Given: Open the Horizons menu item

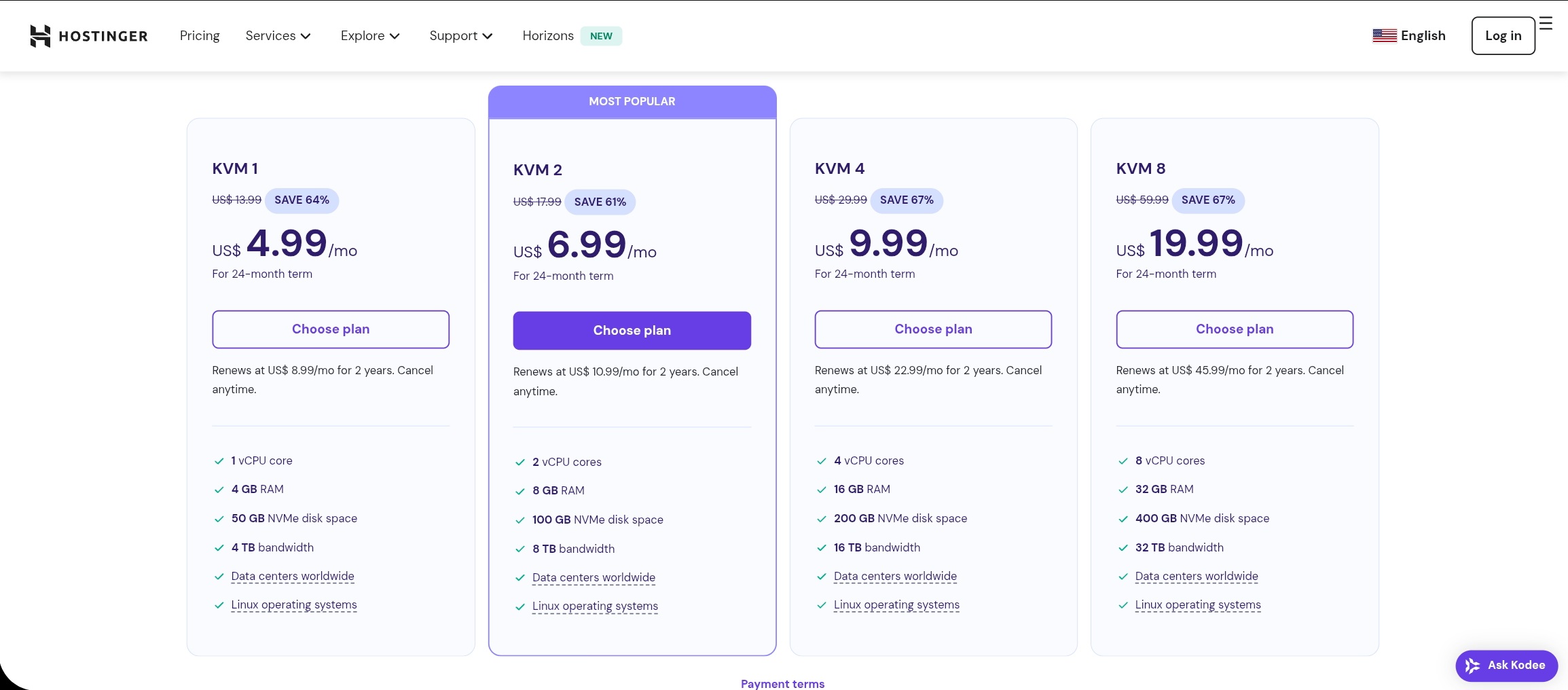Looking at the screenshot, I should [x=548, y=36].
